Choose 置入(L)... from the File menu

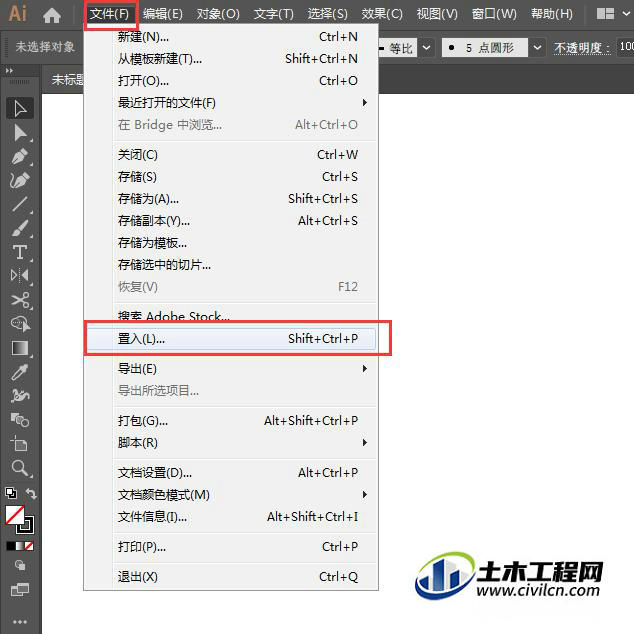[231, 338]
